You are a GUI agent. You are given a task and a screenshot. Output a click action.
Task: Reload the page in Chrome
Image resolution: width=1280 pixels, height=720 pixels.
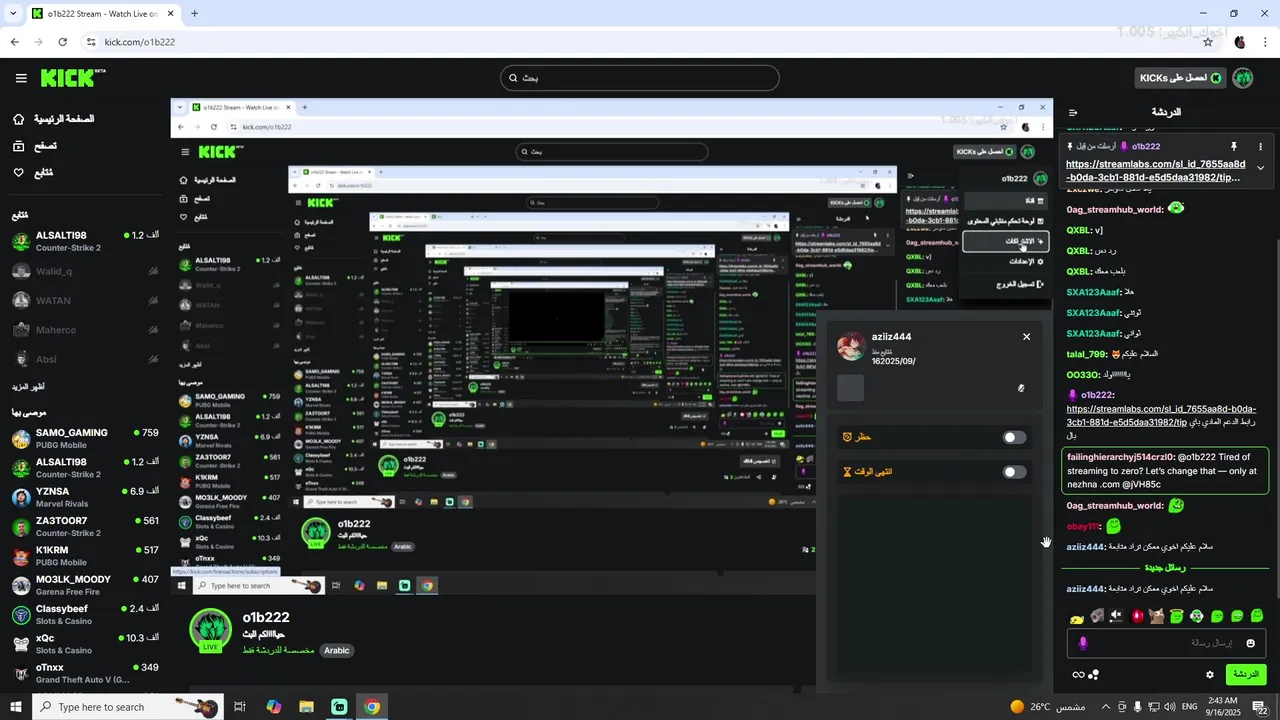[x=62, y=42]
